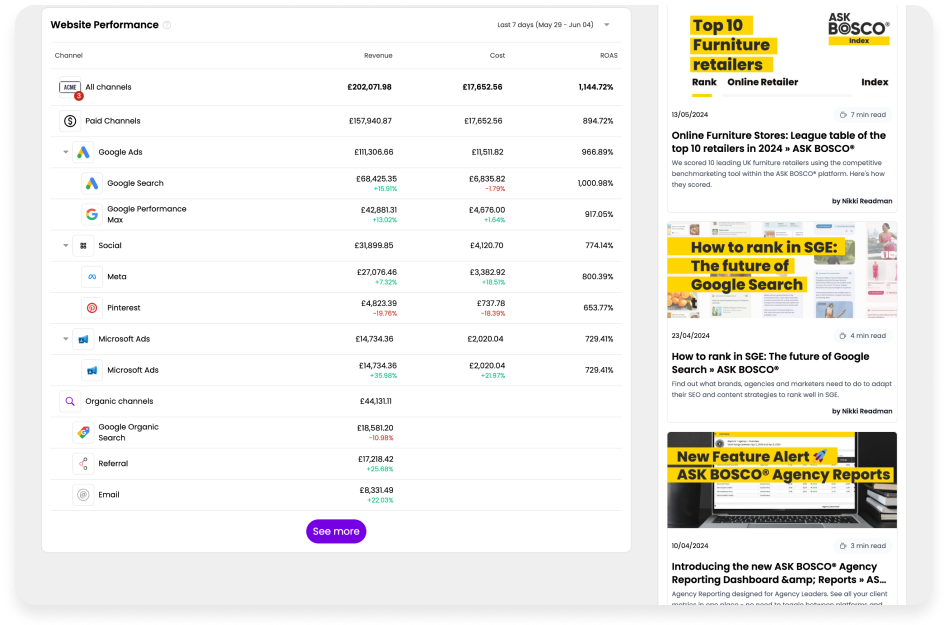Click the 23/04/2024 article date
The height and width of the screenshot is (625, 948).
[x=690, y=335]
